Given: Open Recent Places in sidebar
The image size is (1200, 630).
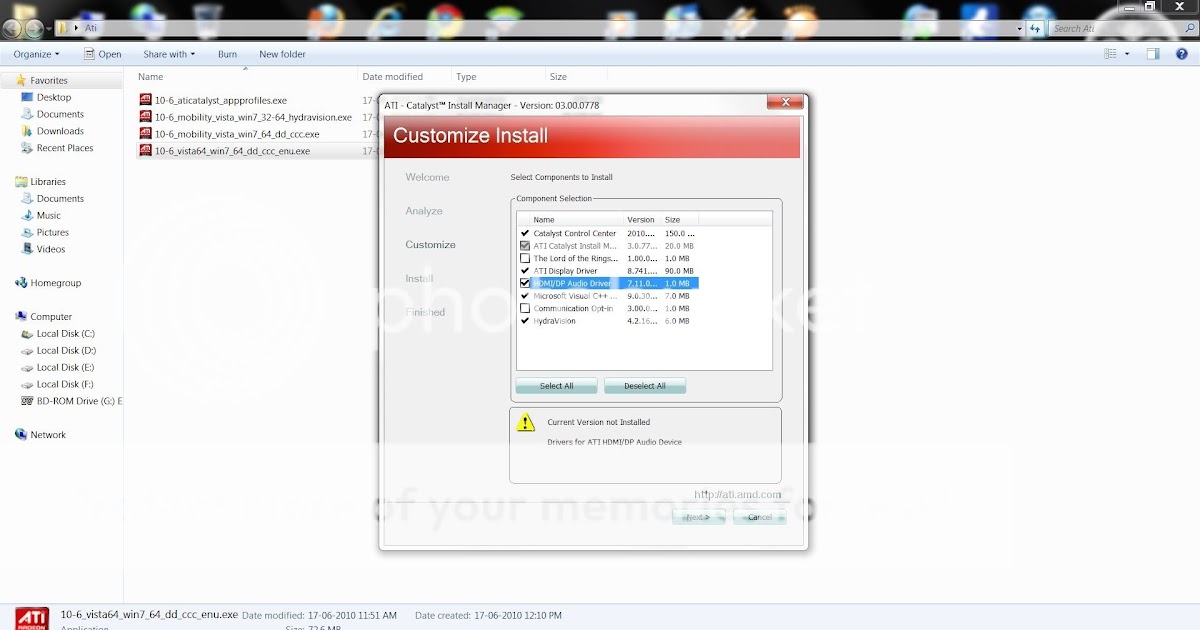Looking at the screenshot, I should [65, 148].
